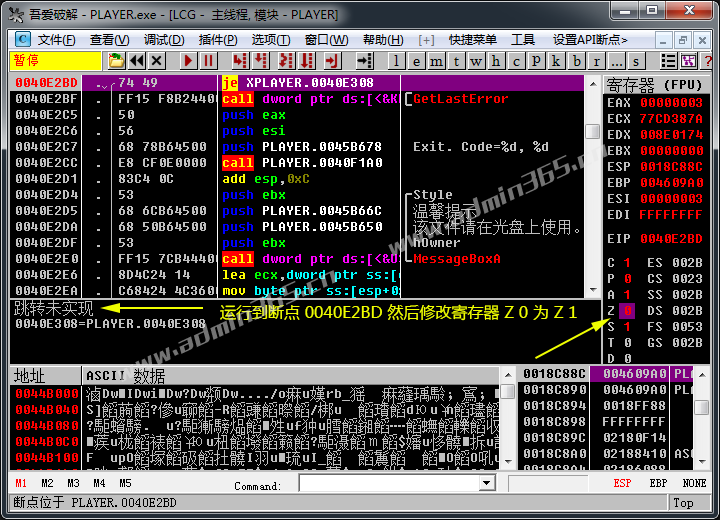This screenshot has width=720, height=520.
Task: Open the 选项(T) menu
Action: click(271, 40)
